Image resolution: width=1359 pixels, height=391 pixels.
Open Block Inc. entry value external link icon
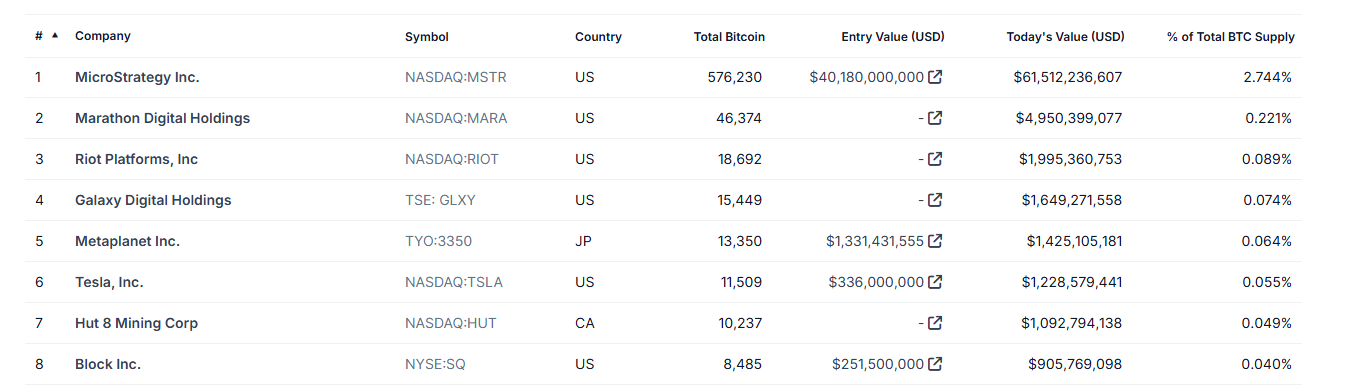click(x=935, y=364)
